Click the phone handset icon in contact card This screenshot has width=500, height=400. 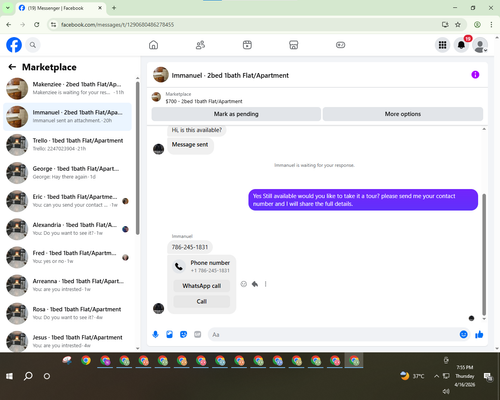(179, 266)
